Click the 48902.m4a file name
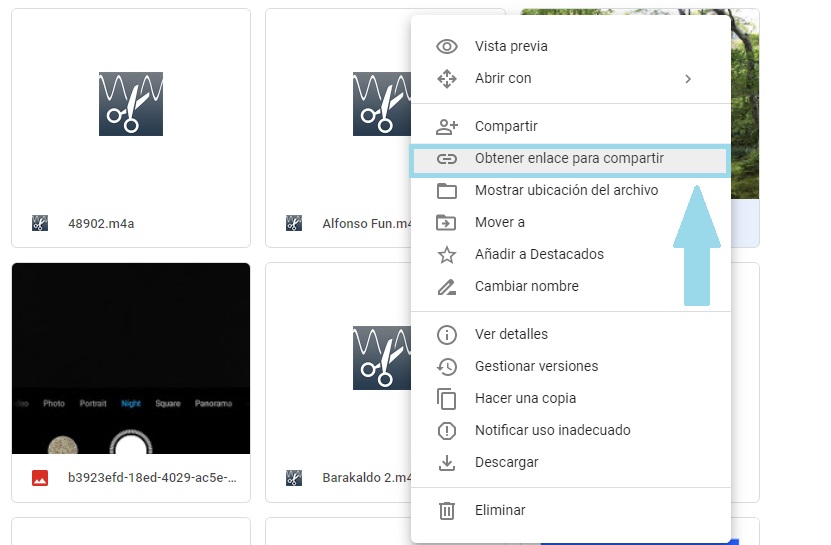 (x=101, y=224)
